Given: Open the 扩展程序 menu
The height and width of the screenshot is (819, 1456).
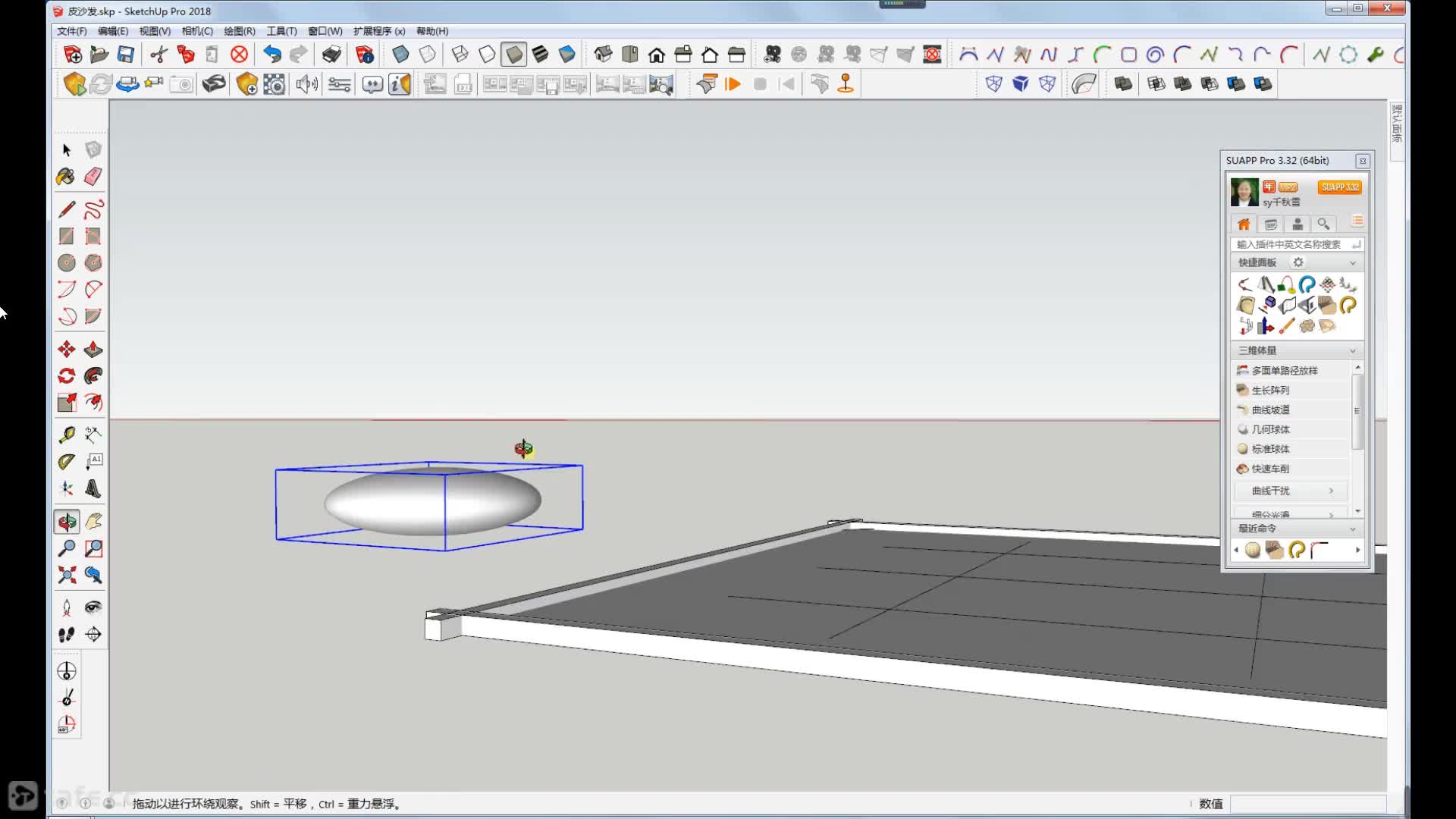Looking at the screenshot, I should click(379, 31).
